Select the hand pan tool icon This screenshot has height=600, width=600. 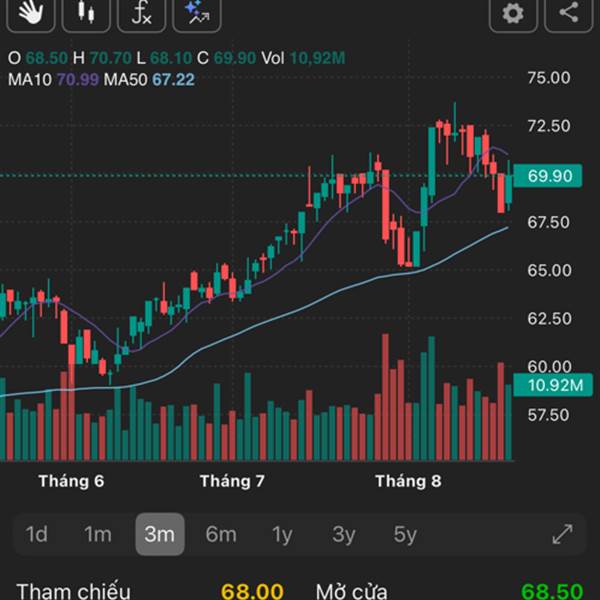pos(31,13)
